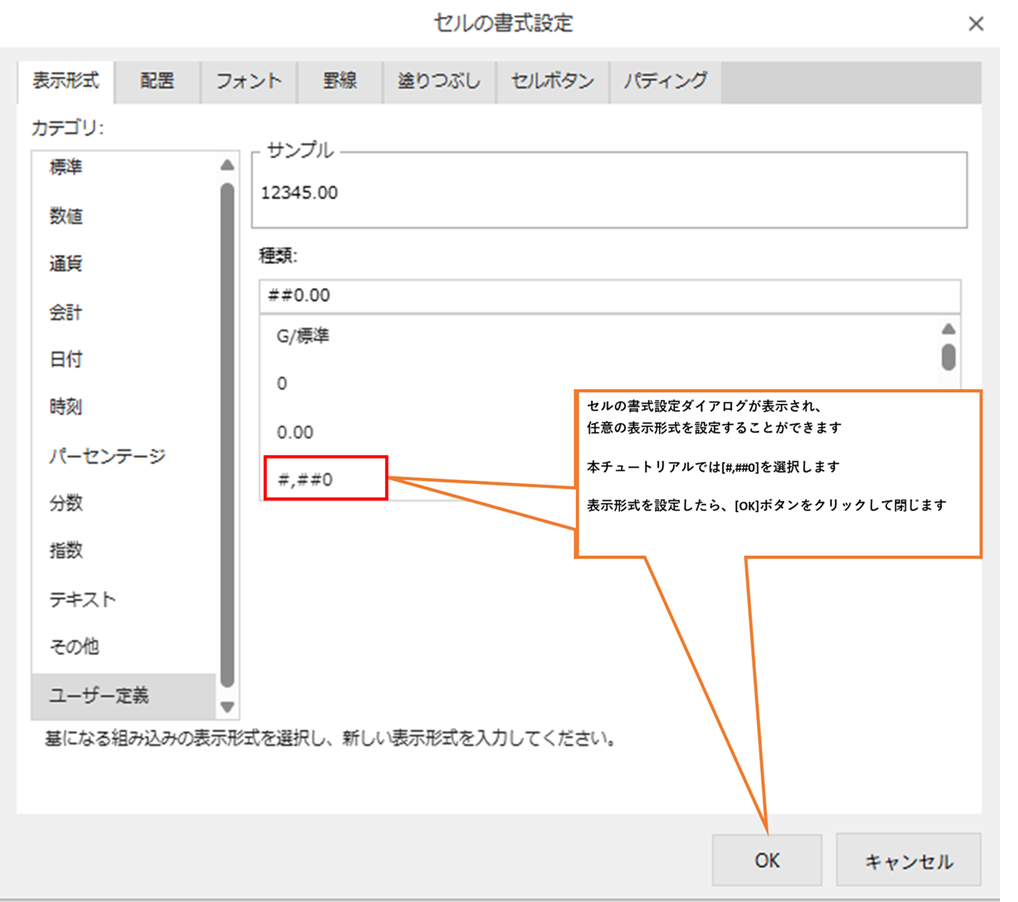Go to the 塗りつぶし tab
Viewport: 1018px width, 902px height.
pos(440,82)
